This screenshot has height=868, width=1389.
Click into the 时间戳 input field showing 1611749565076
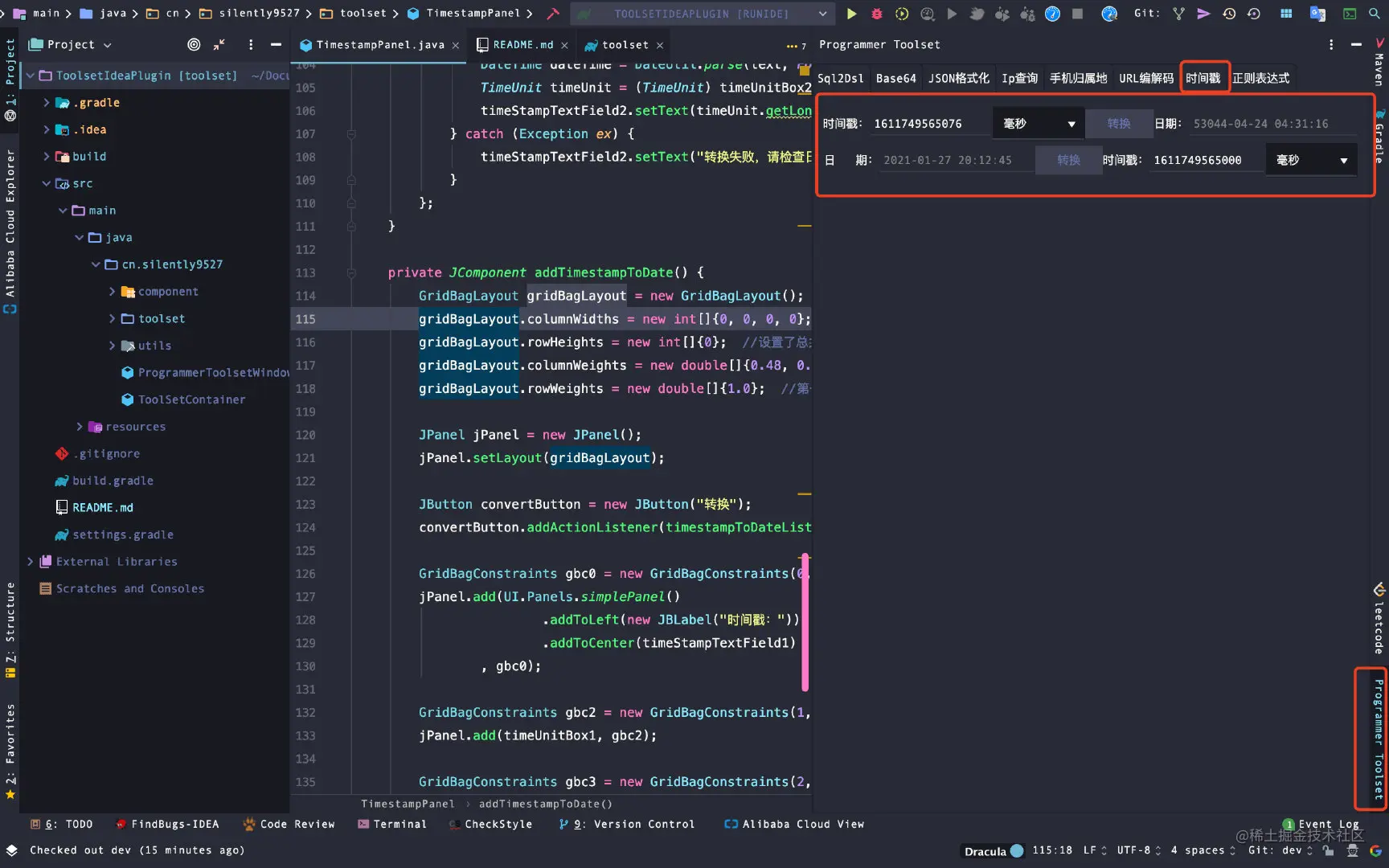(930, 124)
